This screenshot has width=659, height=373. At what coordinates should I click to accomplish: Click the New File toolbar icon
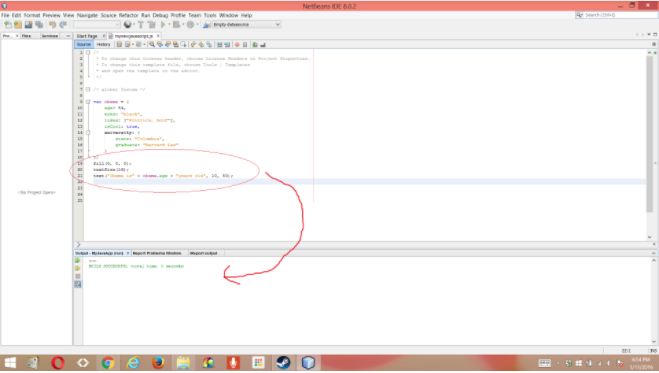[x=8, y=25]
